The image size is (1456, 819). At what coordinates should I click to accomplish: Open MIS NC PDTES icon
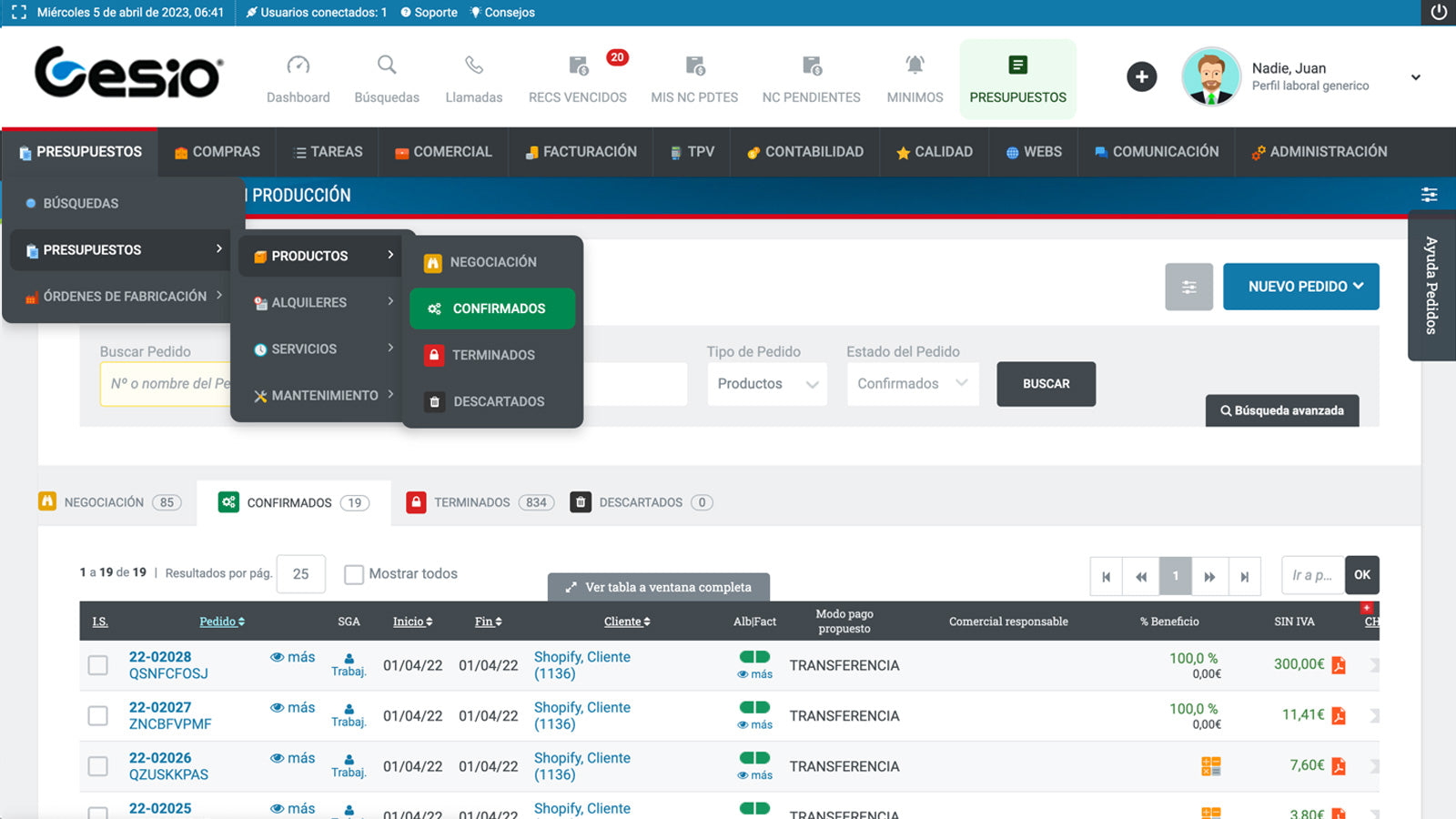tap(694, 66)
